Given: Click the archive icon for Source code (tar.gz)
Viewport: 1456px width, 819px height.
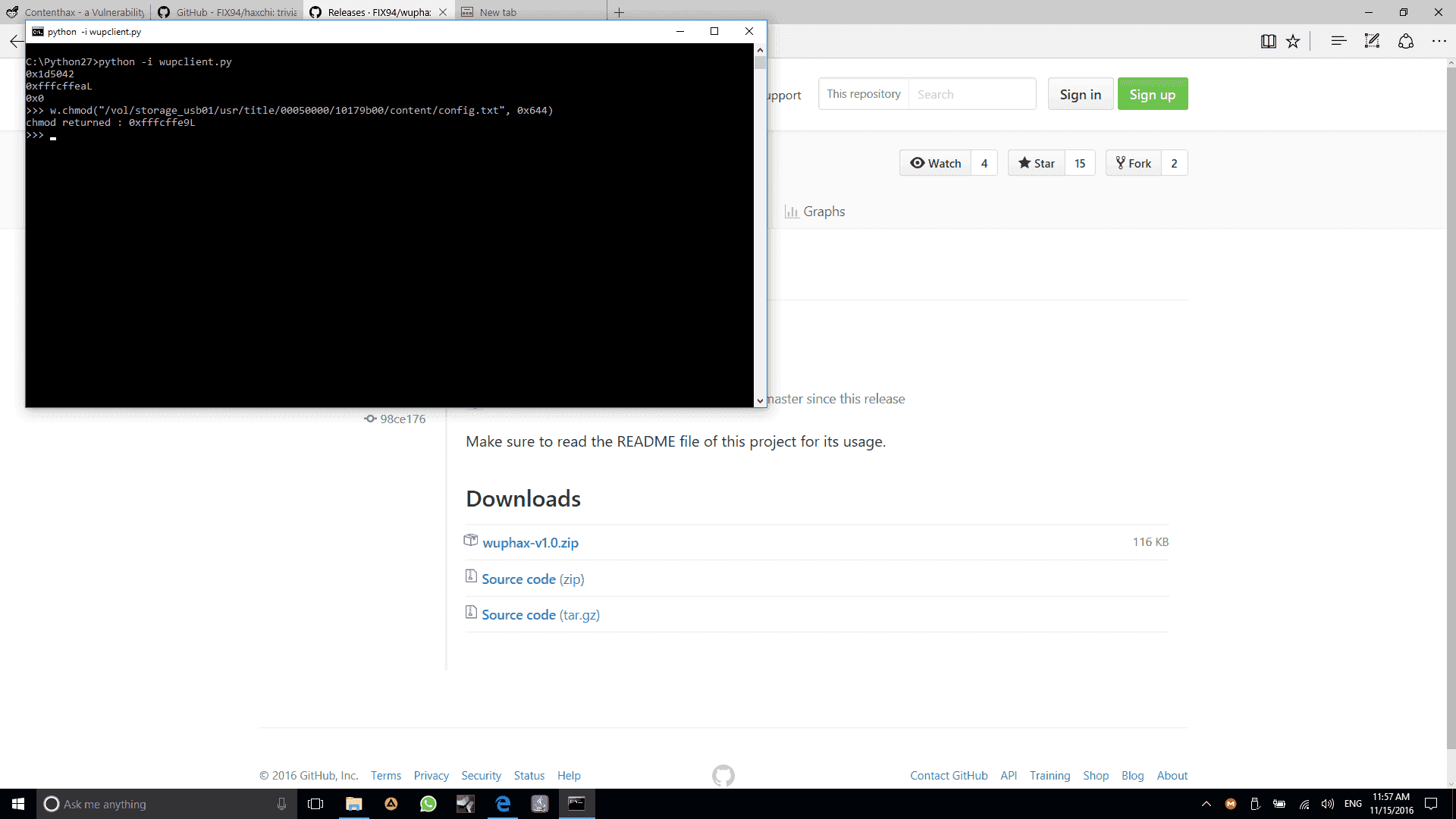Looking at the screenshot, I should coord(471,612).
